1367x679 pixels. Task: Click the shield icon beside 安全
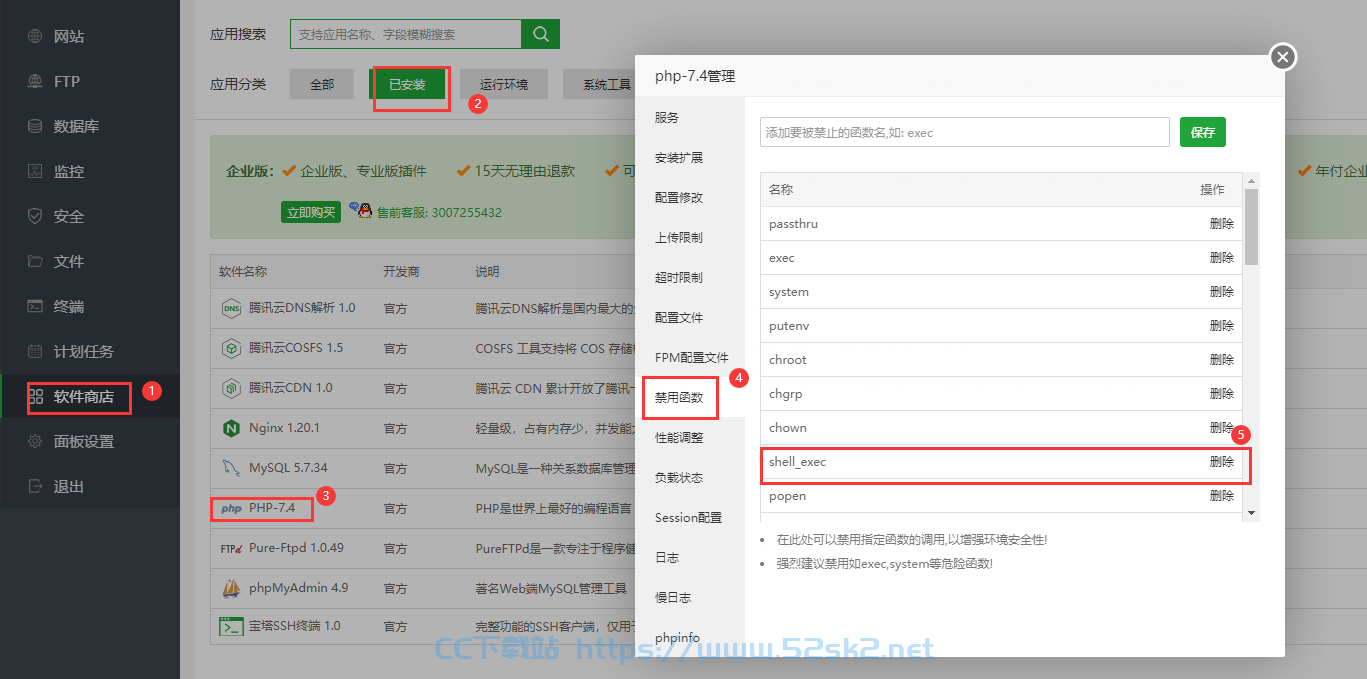[35, 217]
